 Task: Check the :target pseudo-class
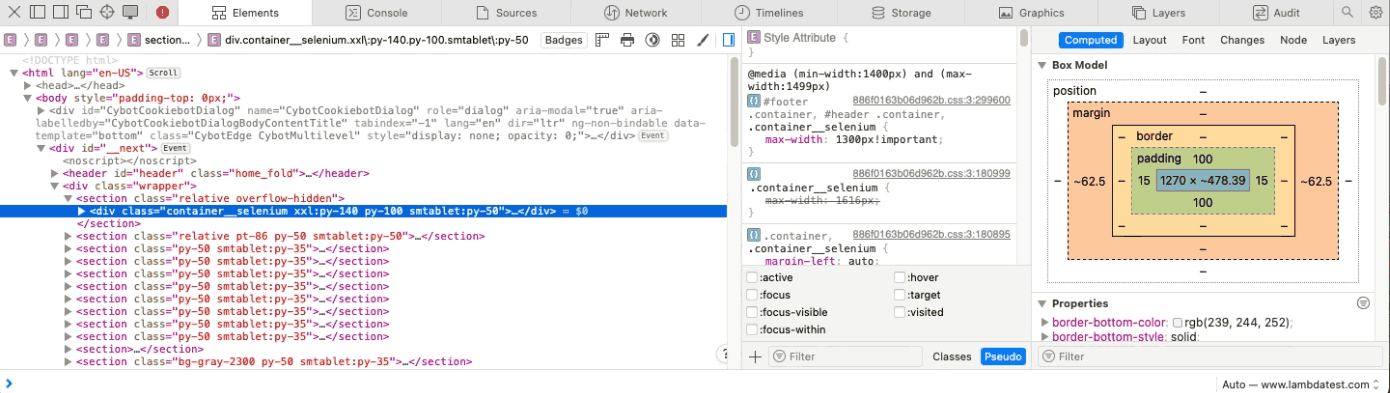click(900, 295)
